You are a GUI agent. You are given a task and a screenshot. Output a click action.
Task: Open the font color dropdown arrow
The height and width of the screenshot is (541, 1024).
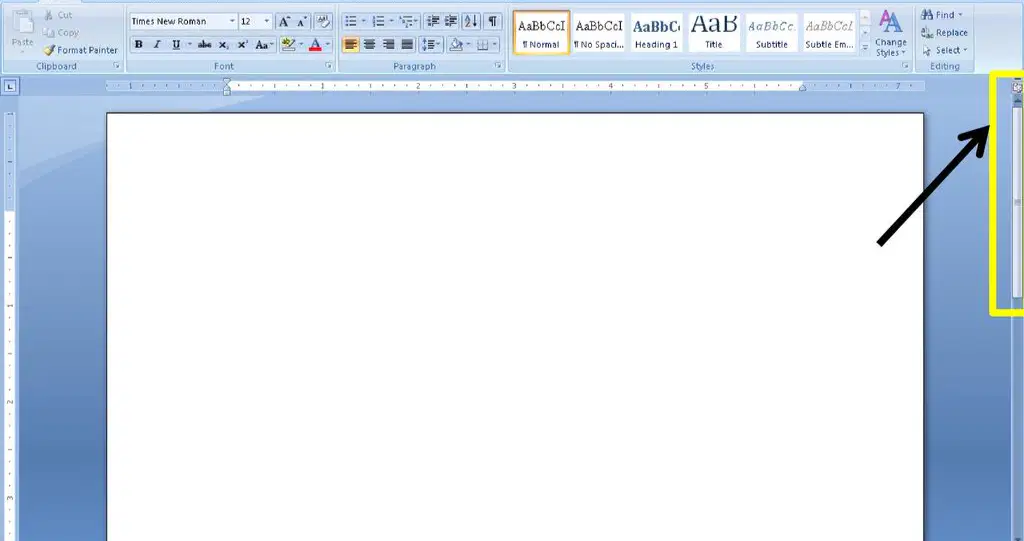pos(328,44)
